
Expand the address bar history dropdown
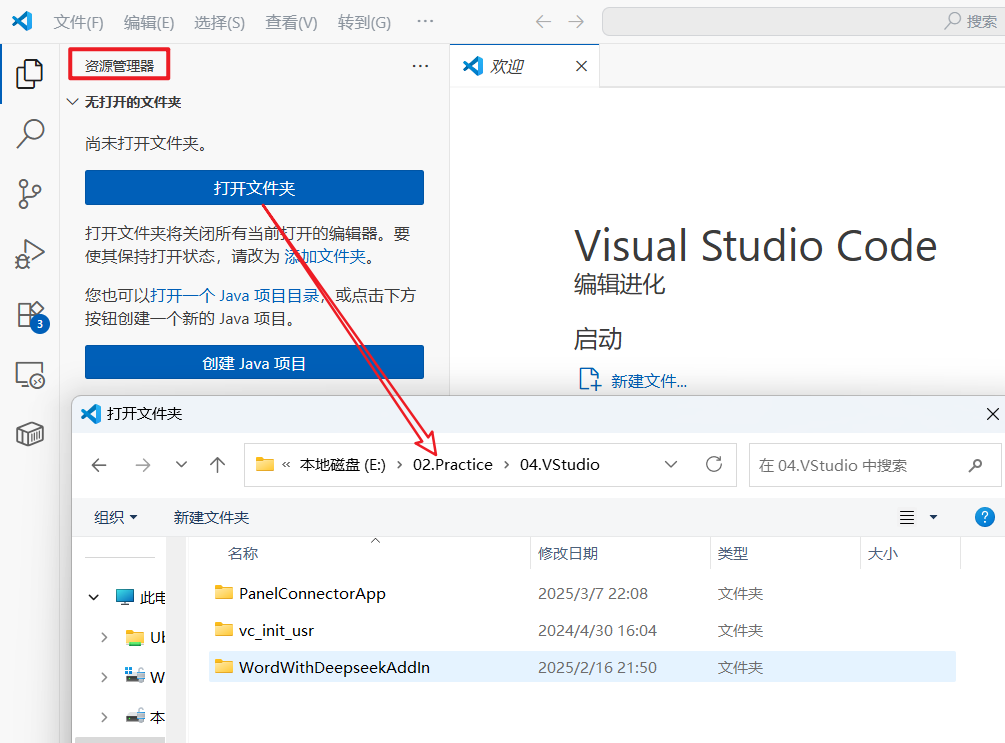click(x=671, y=464)
